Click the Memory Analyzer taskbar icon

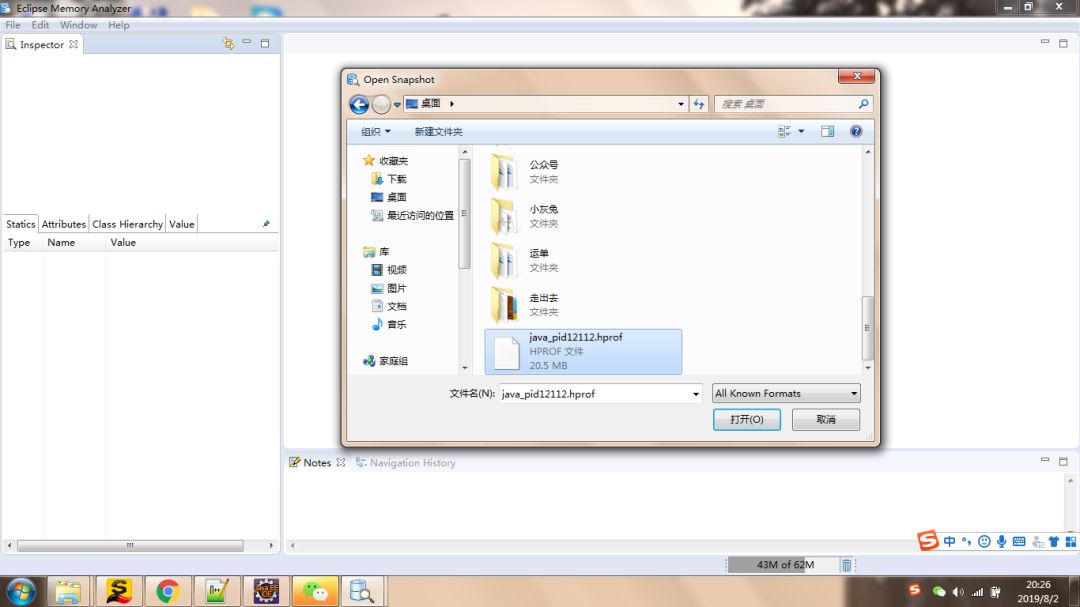362,591
